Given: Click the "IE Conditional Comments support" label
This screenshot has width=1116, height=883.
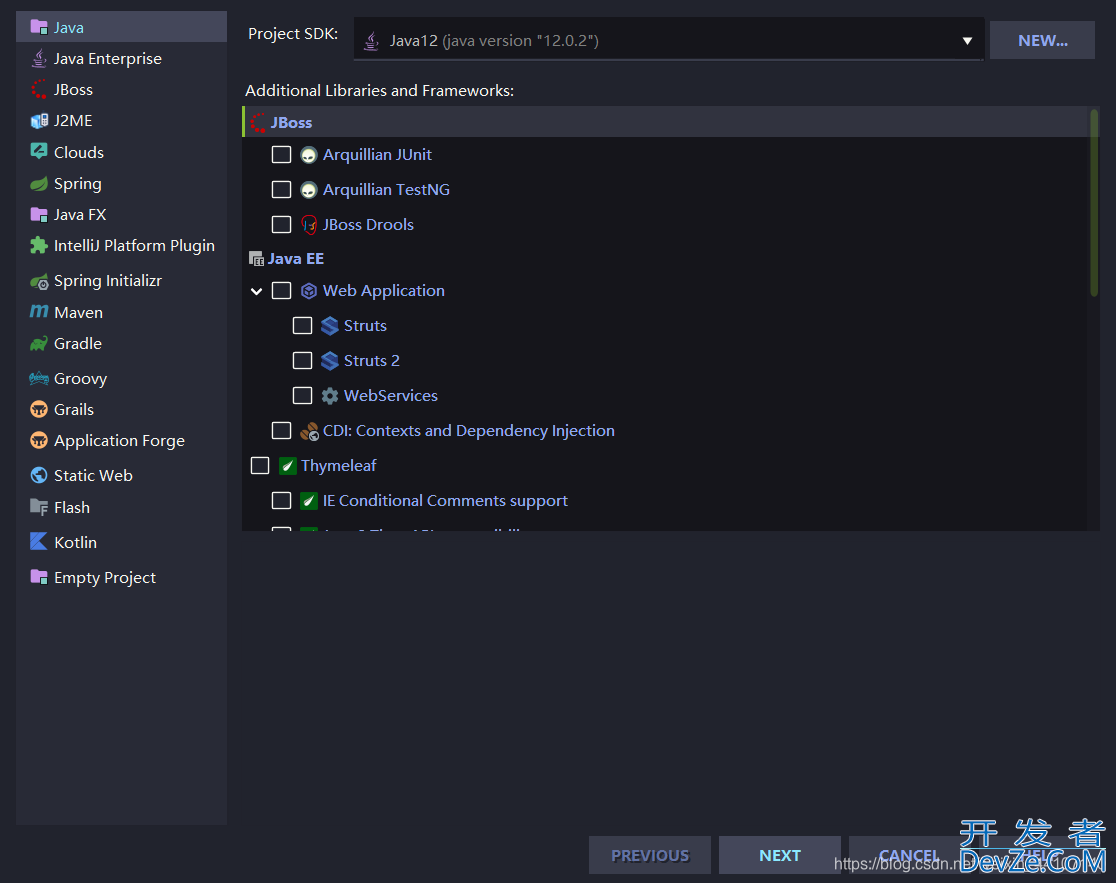Looking at the screenshot, I should pos(446,501).
